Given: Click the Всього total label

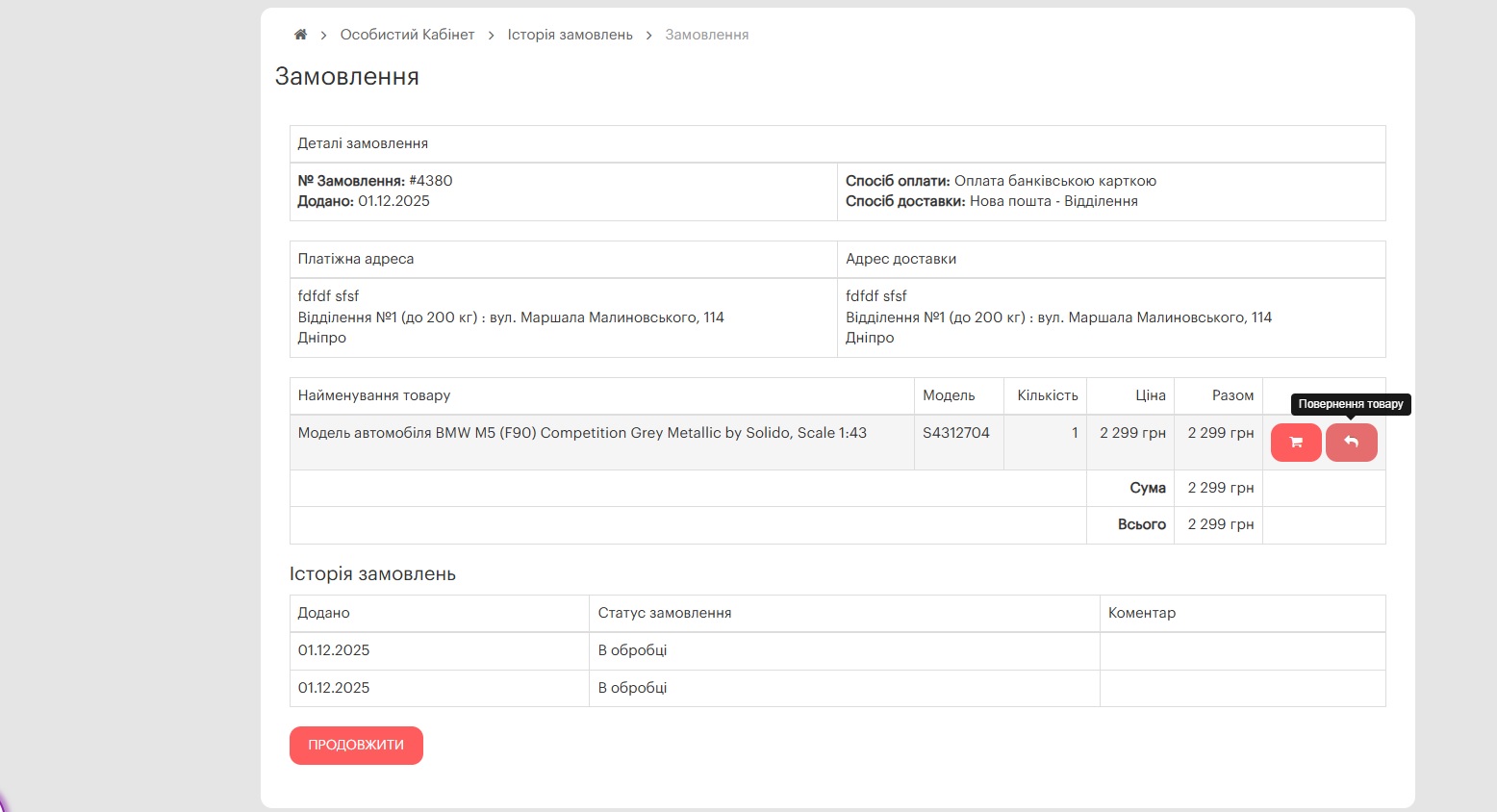Looking at the screenshot, I should 1141,524.
